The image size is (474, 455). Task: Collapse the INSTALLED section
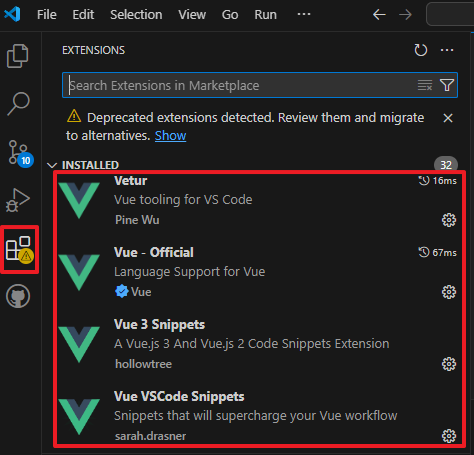tap(52, 165)
